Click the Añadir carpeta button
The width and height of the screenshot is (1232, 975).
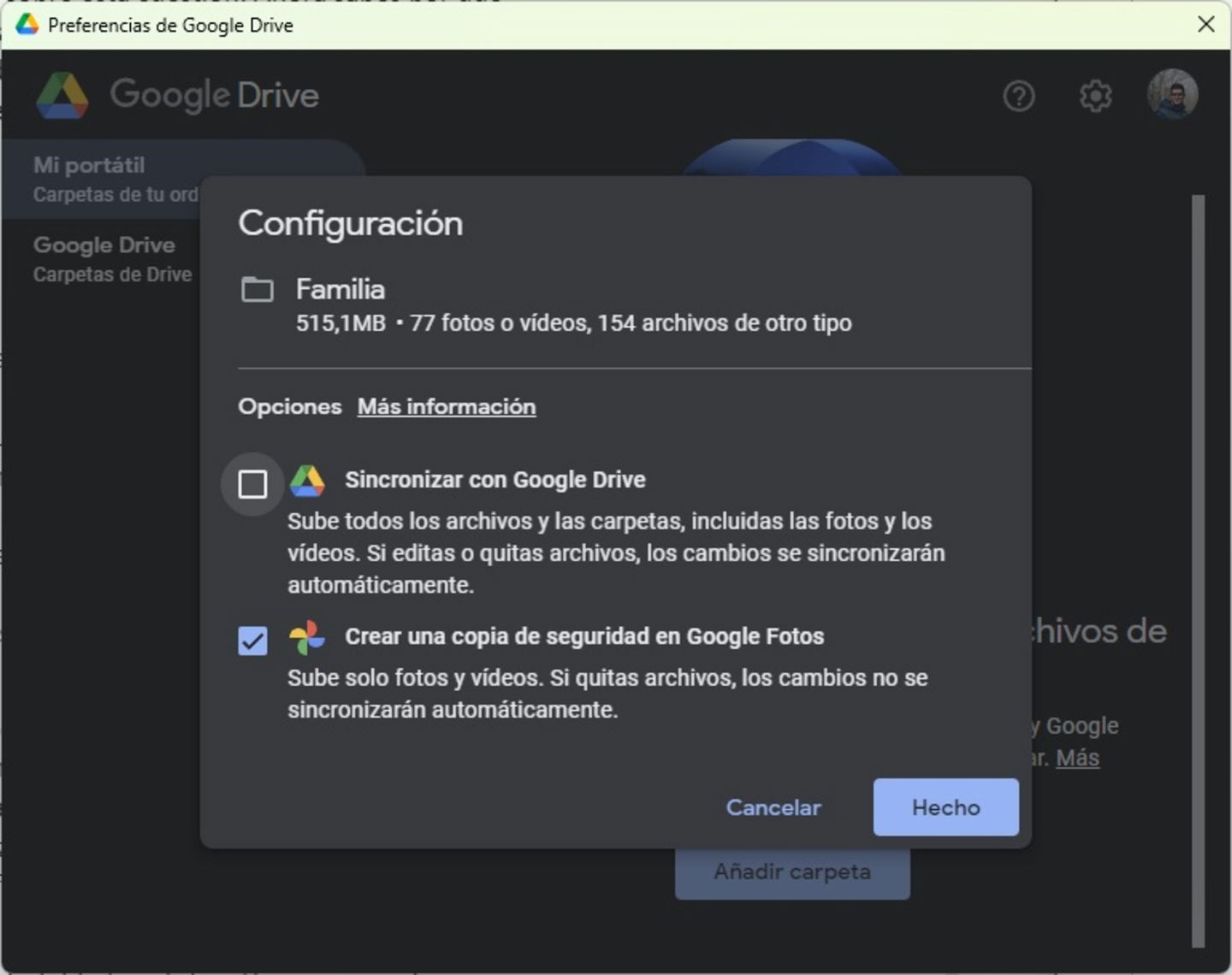tap(792, 872)
